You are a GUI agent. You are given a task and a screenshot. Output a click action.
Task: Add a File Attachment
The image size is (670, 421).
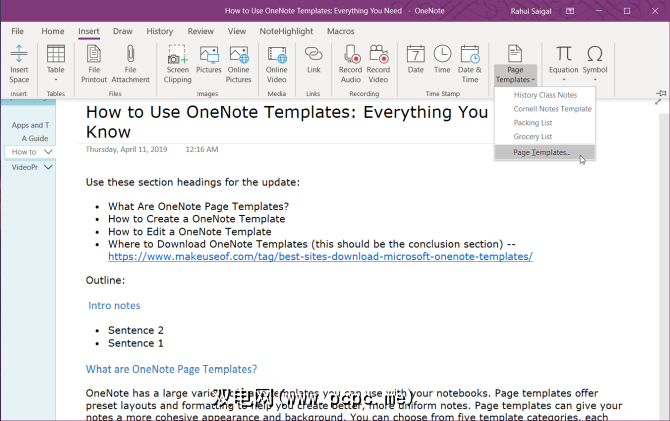coord(130,64)
